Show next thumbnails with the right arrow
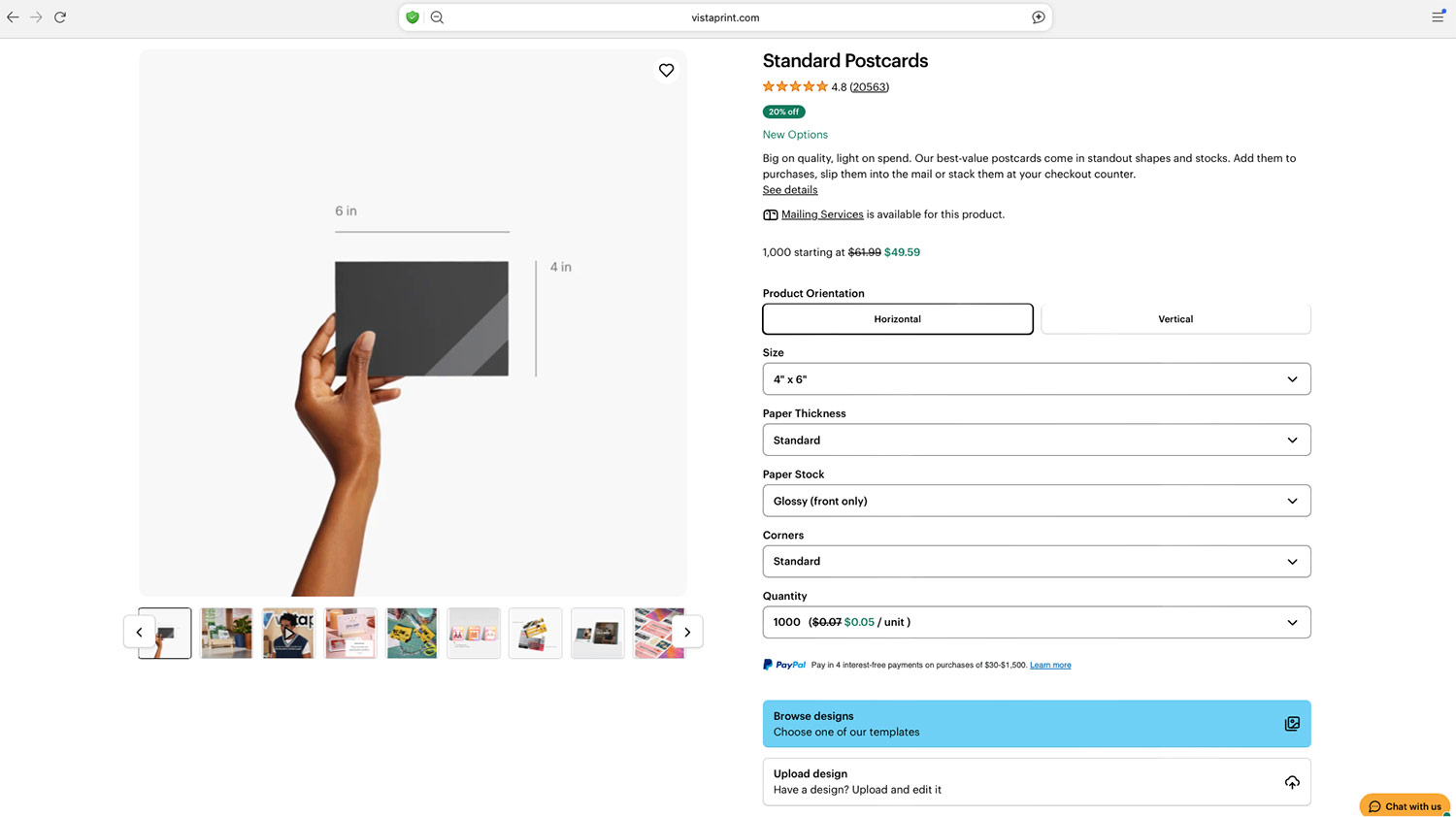This screenshot has height=817, width=1456. click(x=687, y=633)
